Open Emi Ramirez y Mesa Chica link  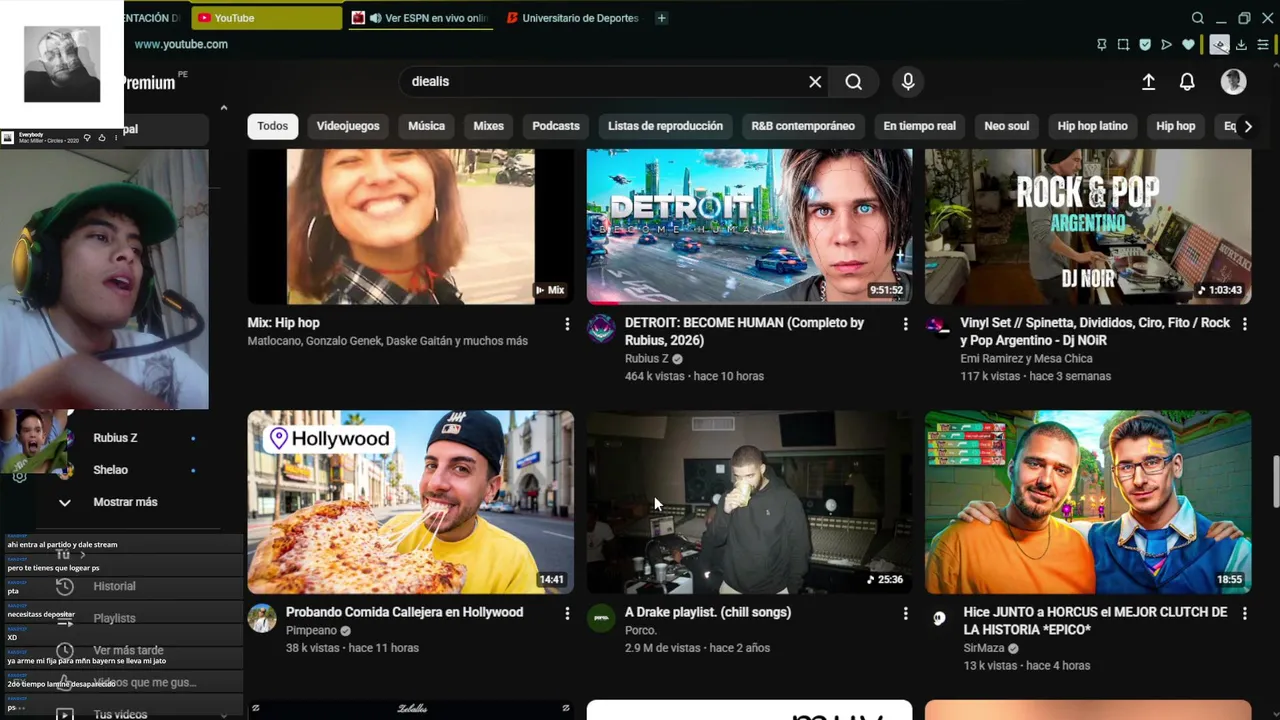[1026, 359]
